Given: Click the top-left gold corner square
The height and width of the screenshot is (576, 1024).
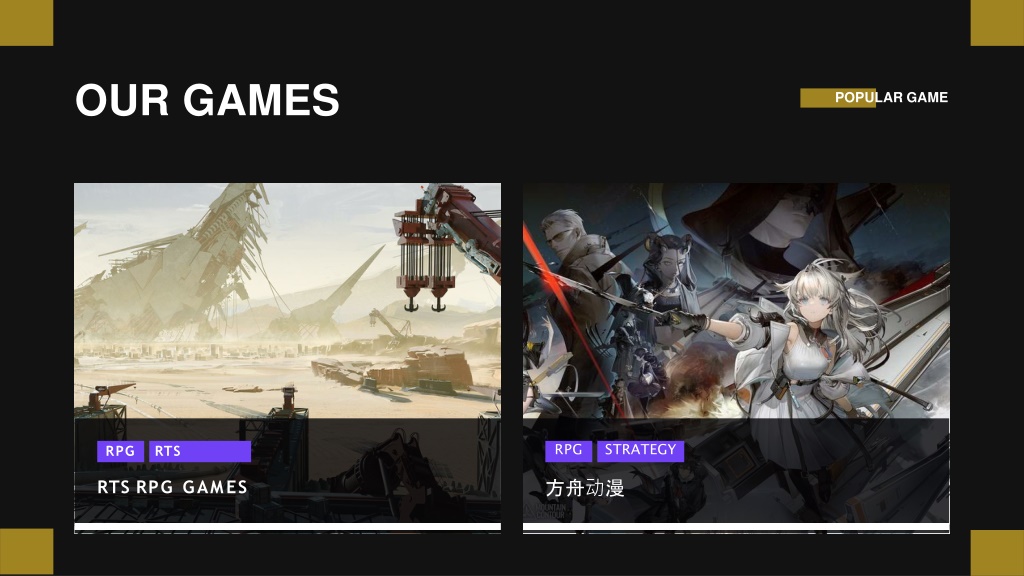Looking at the screenshot, I should (26, 23).
